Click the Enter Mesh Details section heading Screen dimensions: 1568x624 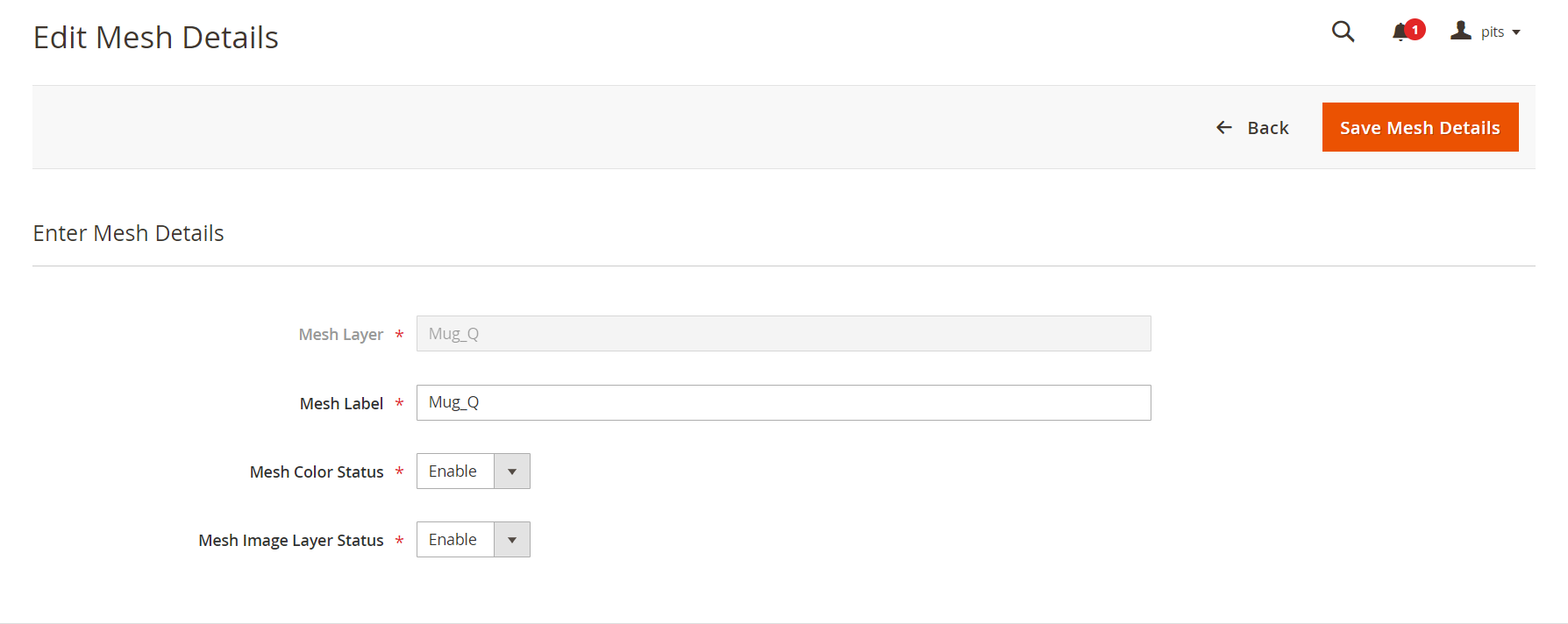[x=128, y=233]
